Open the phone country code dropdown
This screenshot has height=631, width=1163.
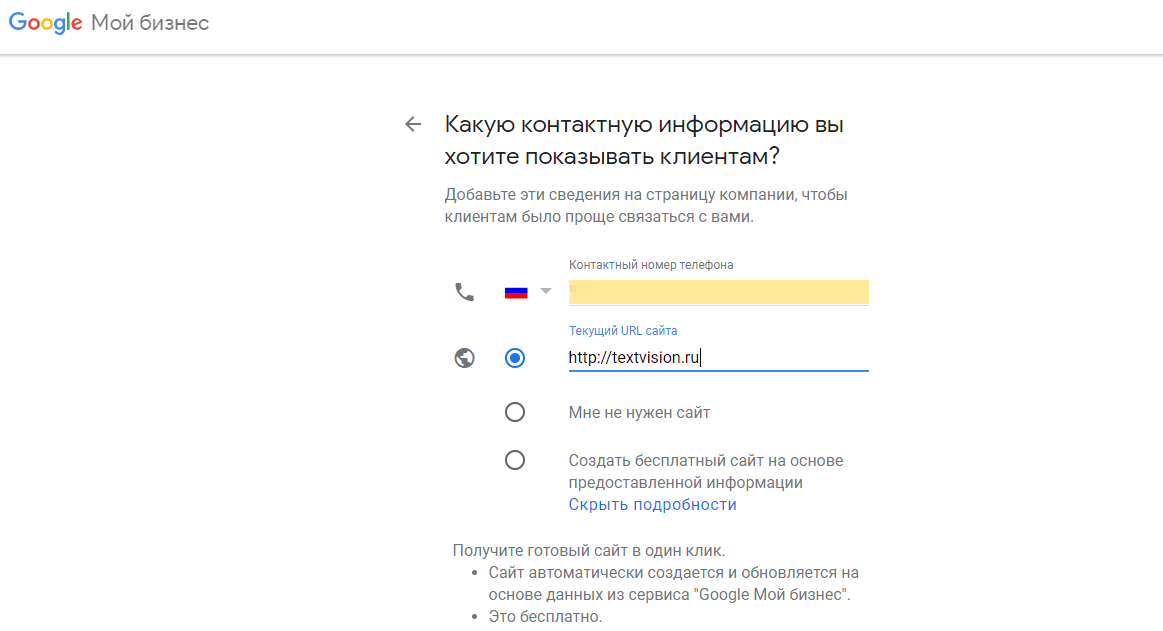click(x=528, y=290)
